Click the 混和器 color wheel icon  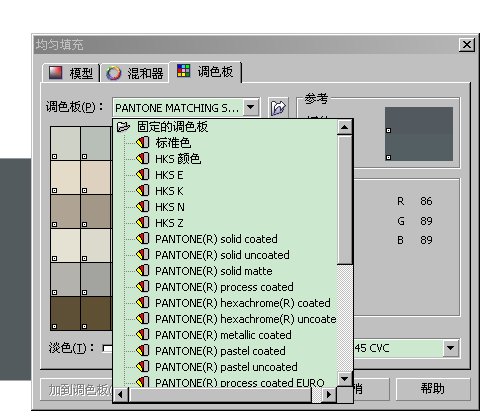[x=113, y=73]
